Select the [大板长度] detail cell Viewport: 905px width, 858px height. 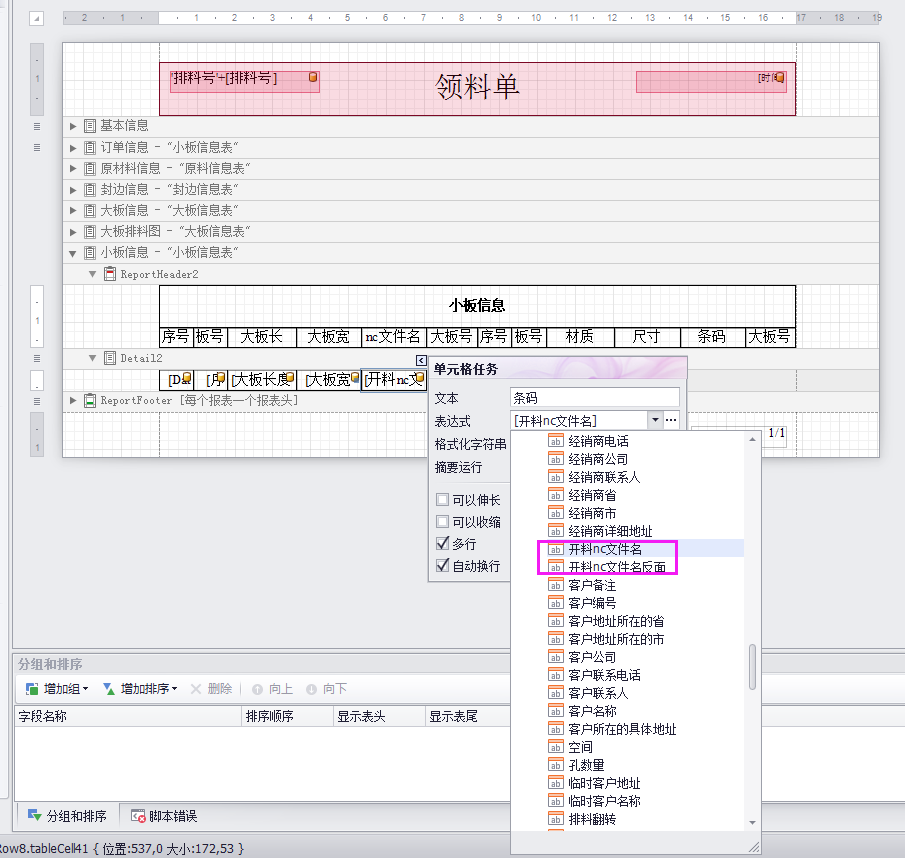[263, 379]
